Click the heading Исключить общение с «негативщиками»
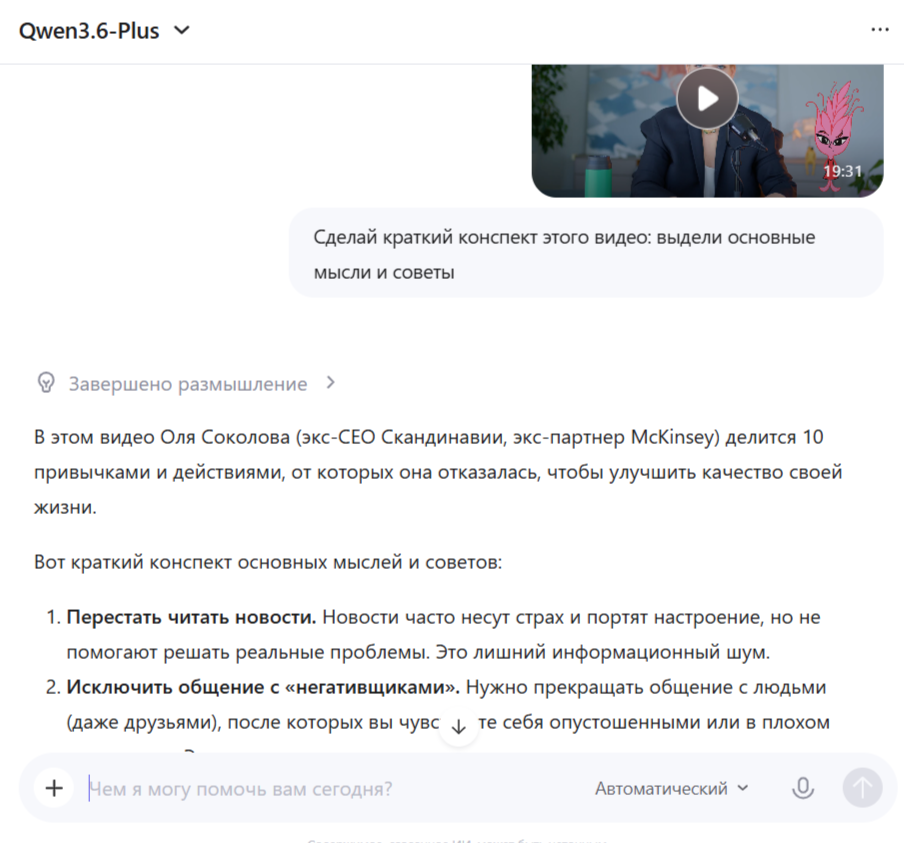904x843 pixels. tap(263, 687)
